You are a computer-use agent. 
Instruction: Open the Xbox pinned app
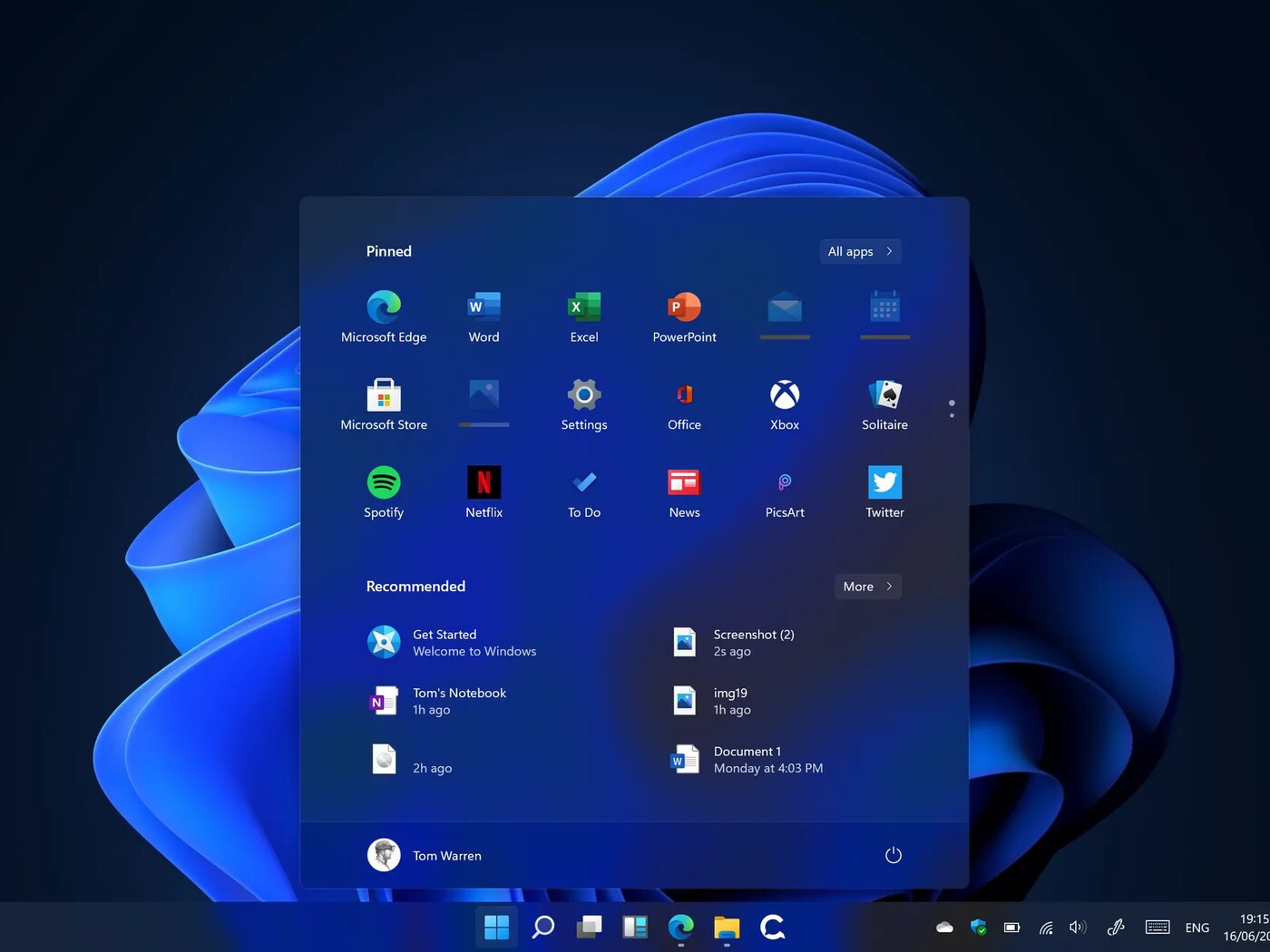[785, 405]
